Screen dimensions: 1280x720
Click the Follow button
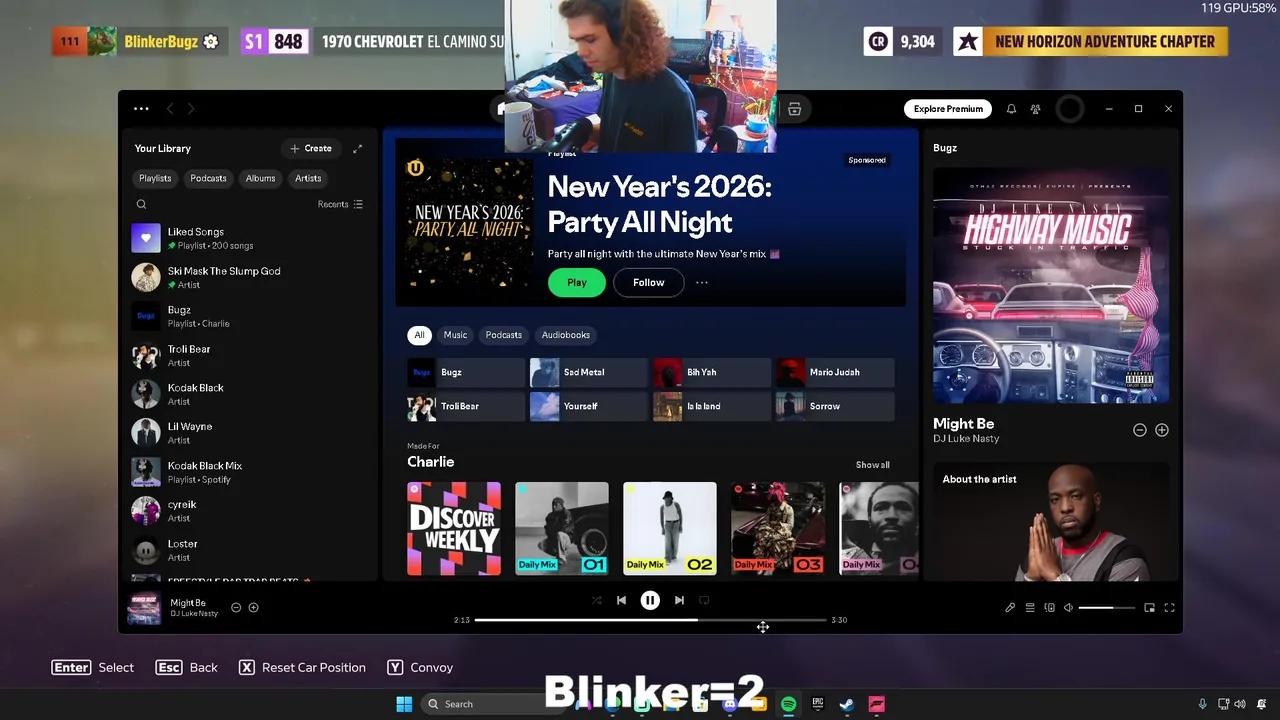tap(648, 282)
